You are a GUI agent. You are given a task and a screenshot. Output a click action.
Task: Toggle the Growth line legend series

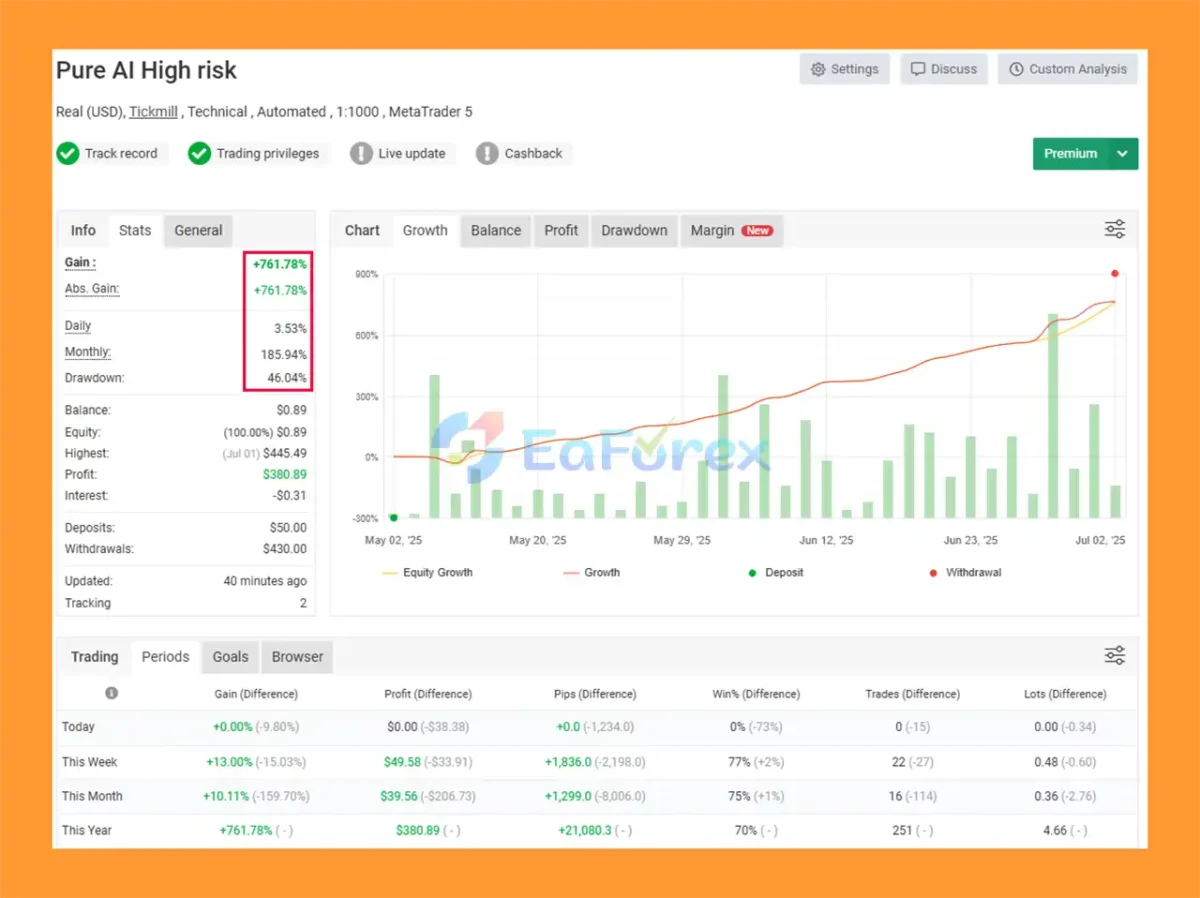591,573
